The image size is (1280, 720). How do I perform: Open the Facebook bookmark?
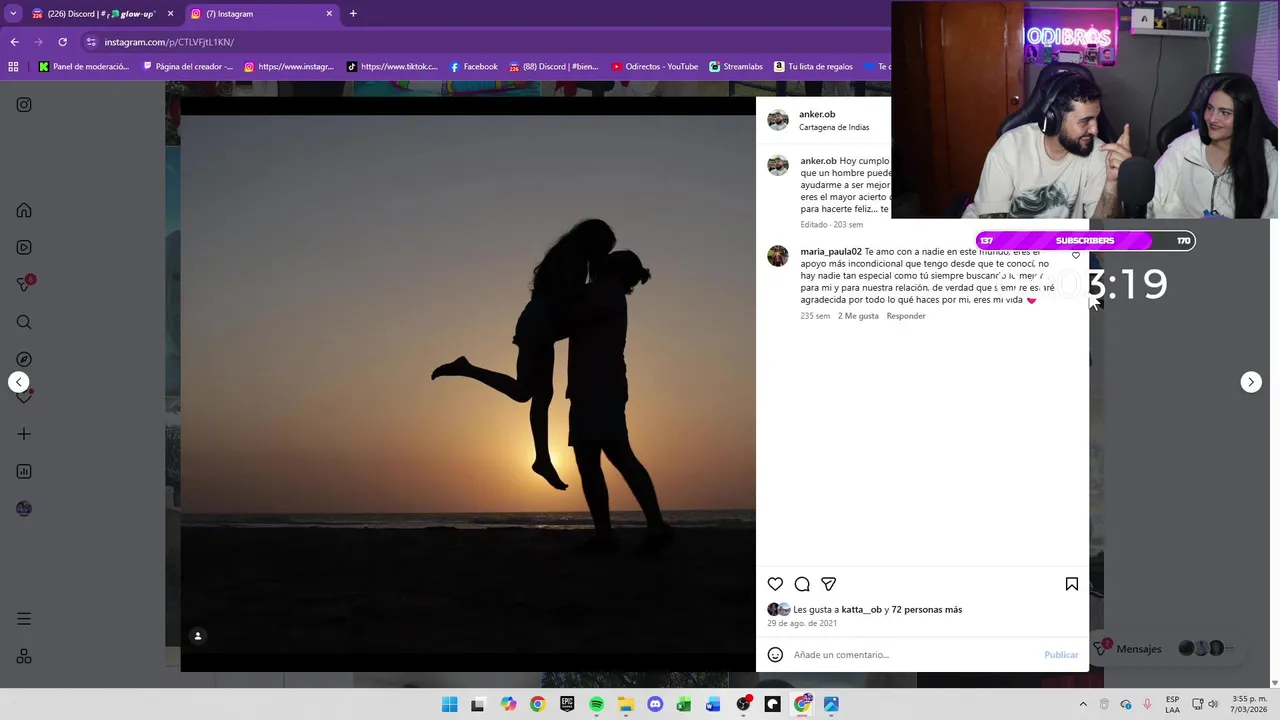coord(473,67)
